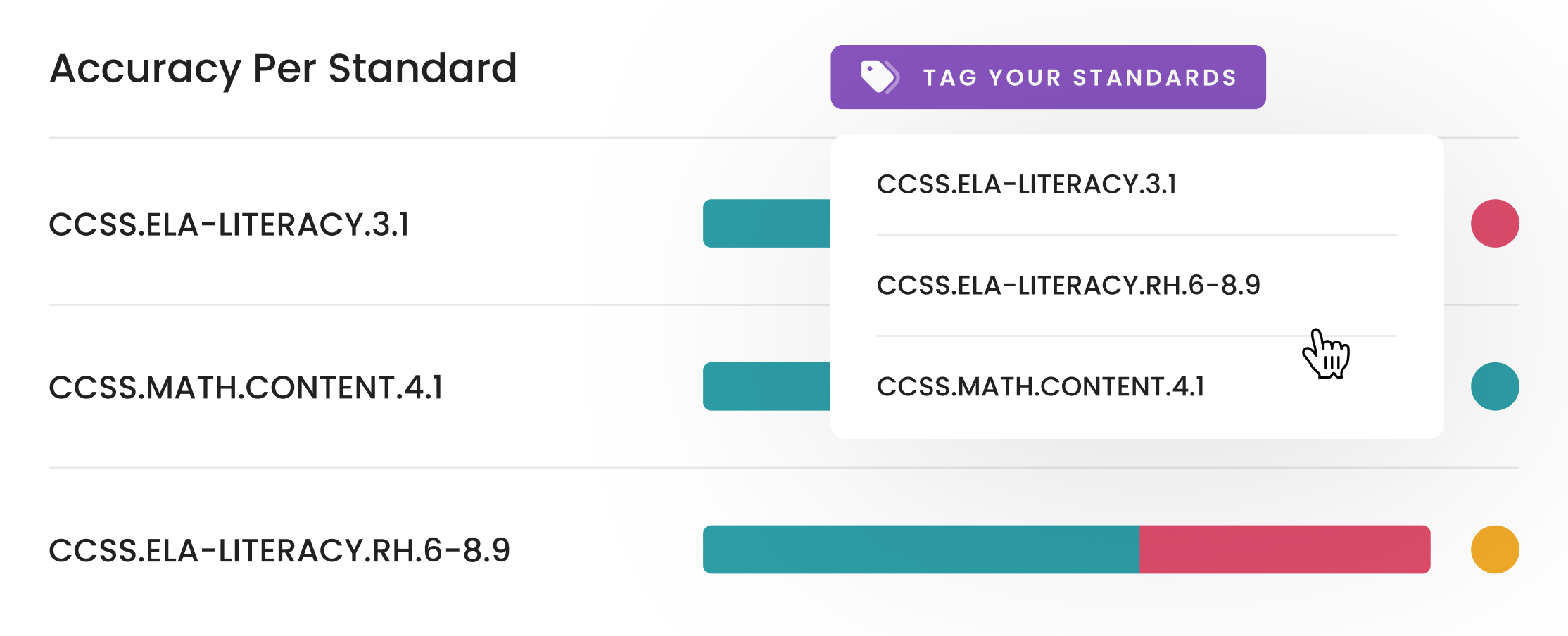Open the CCSS.ELA-LITERACY.RH.6-8.9 row label on the left

pyautogui.click(x=279, y=550)
